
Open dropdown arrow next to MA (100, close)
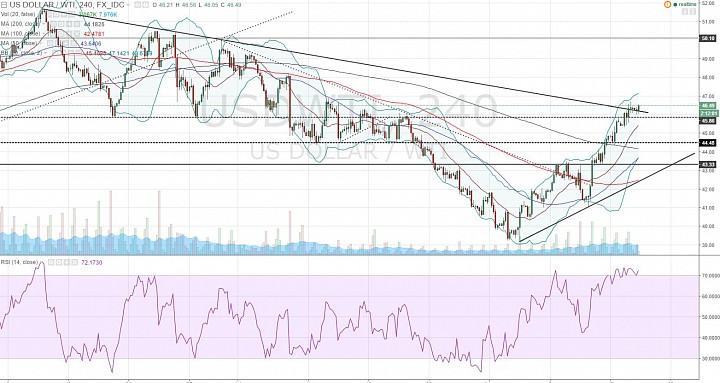[x=43, y=34]
